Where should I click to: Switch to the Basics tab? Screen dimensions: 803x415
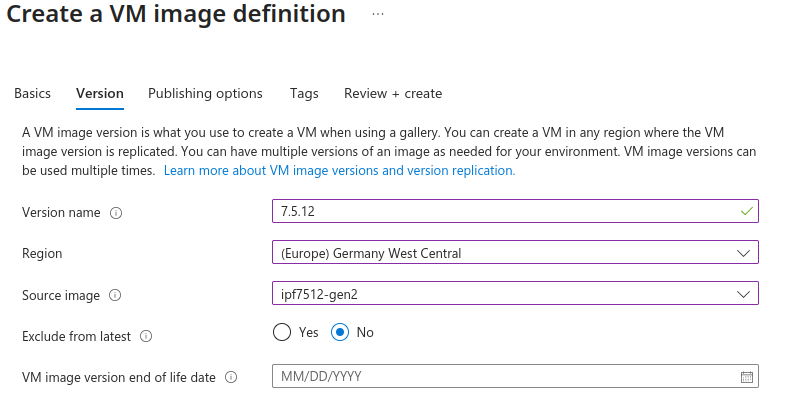tap(32, 93)
